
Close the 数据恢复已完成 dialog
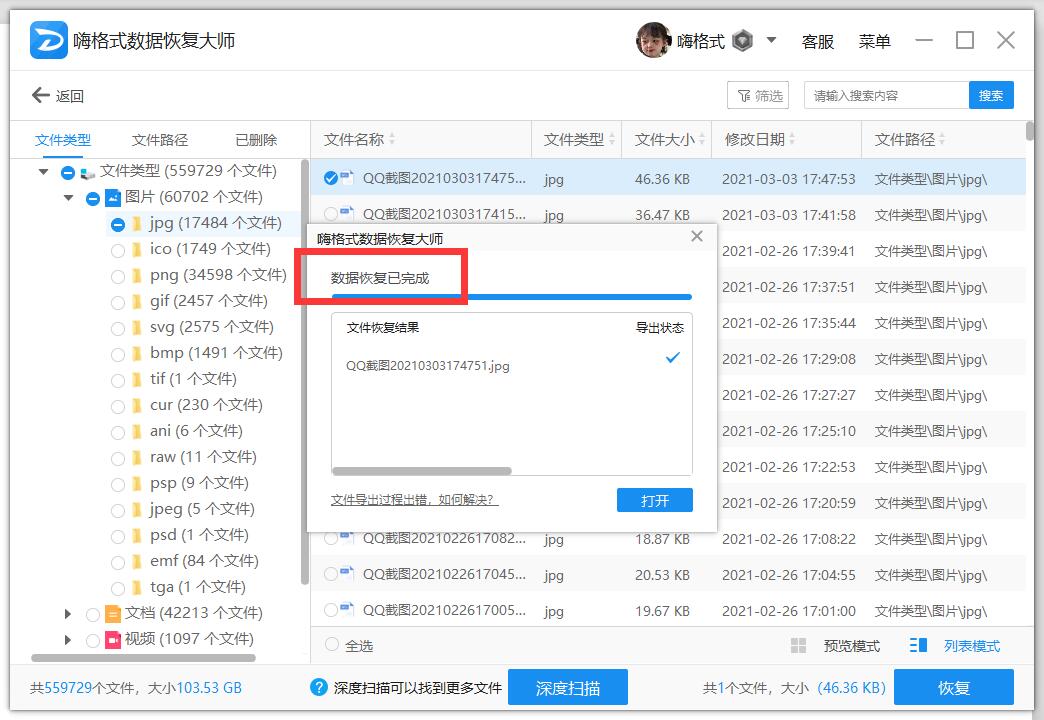pos(696,236)
